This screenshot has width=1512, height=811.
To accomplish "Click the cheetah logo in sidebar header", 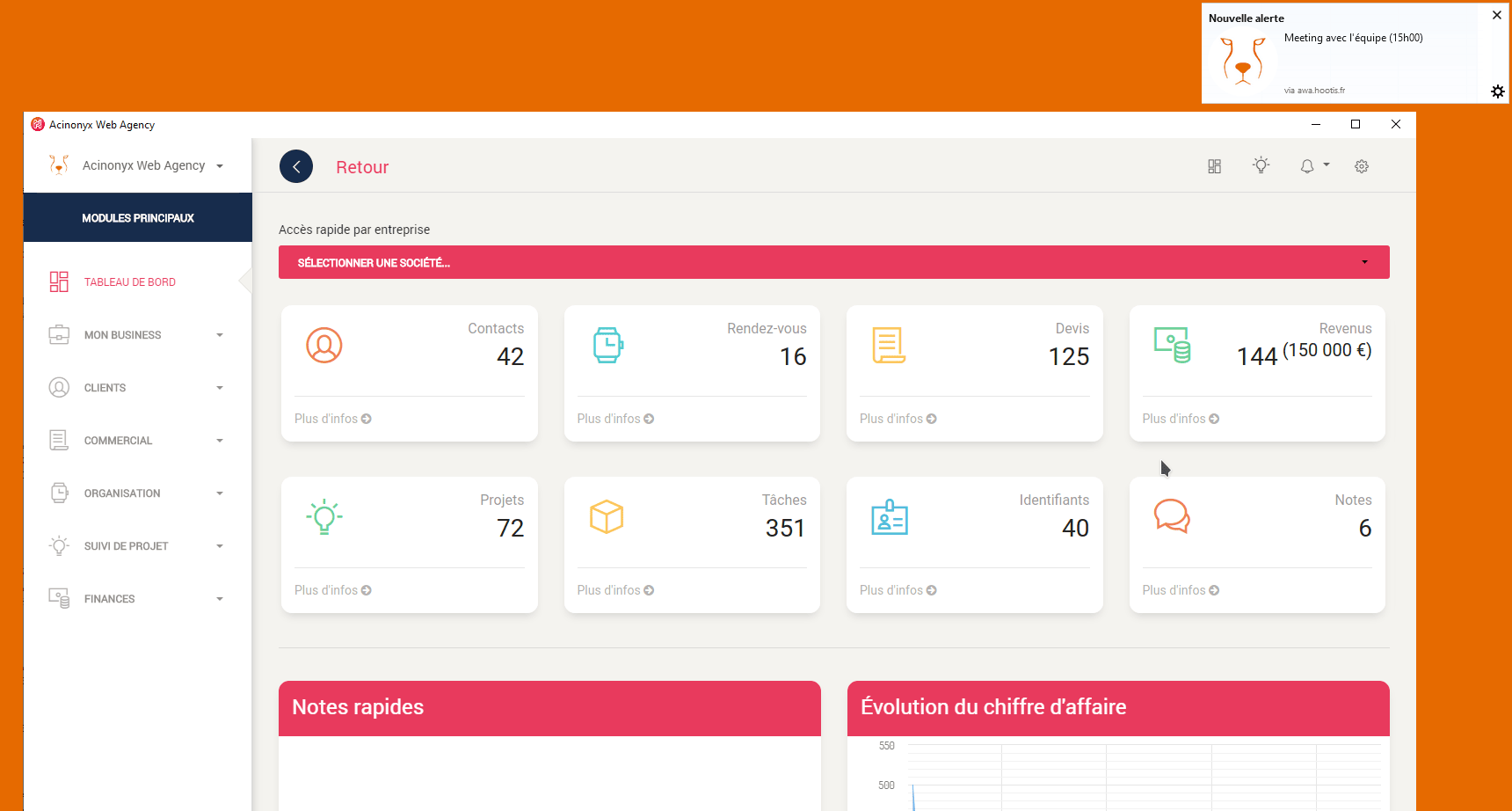I will click(59, 164).
